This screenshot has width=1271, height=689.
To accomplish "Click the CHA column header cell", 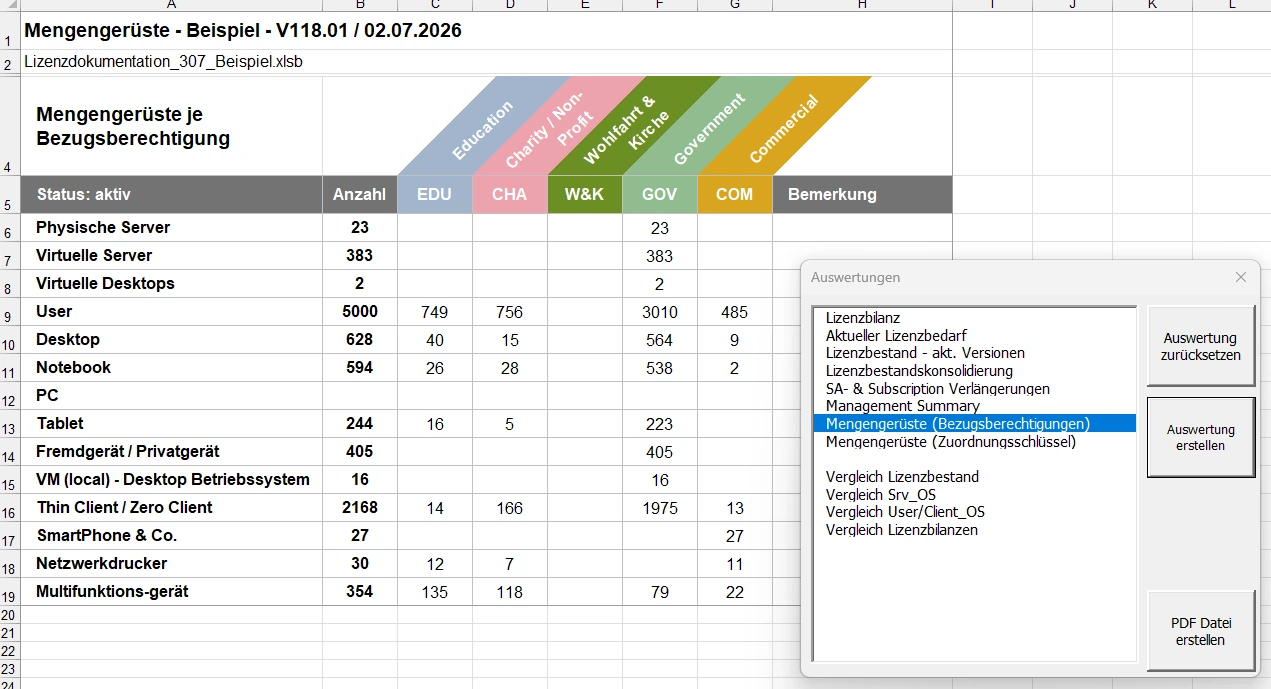I will [x=510, y=194].
